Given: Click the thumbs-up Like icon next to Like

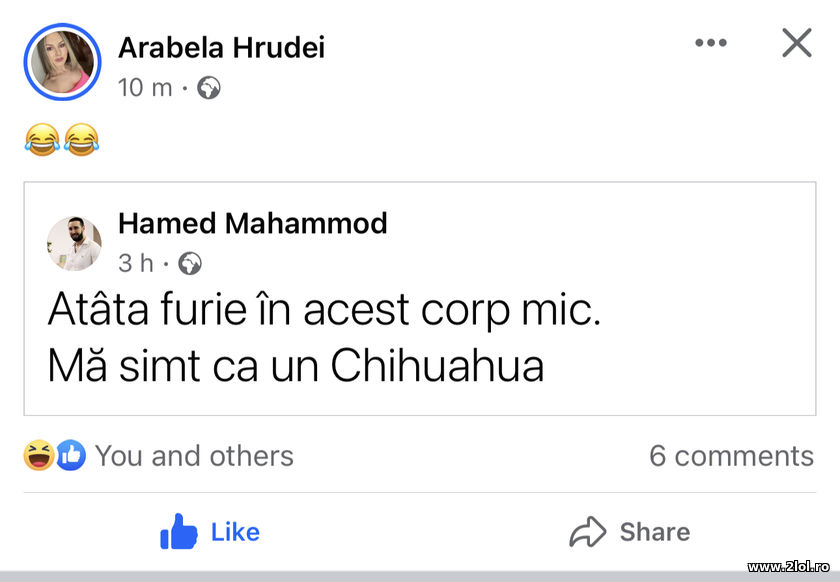Looking at the screenshot, I should 176,531.
